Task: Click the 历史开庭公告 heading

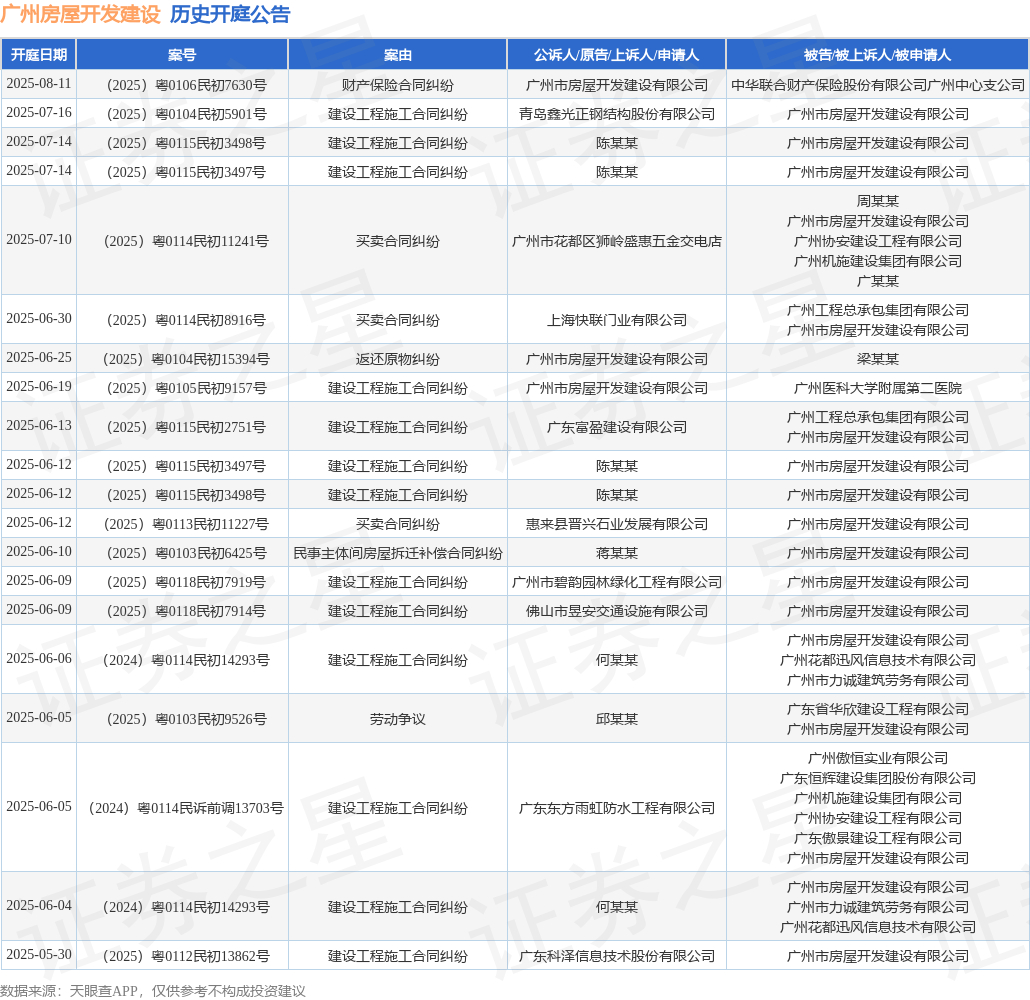Action: (230, 14)
